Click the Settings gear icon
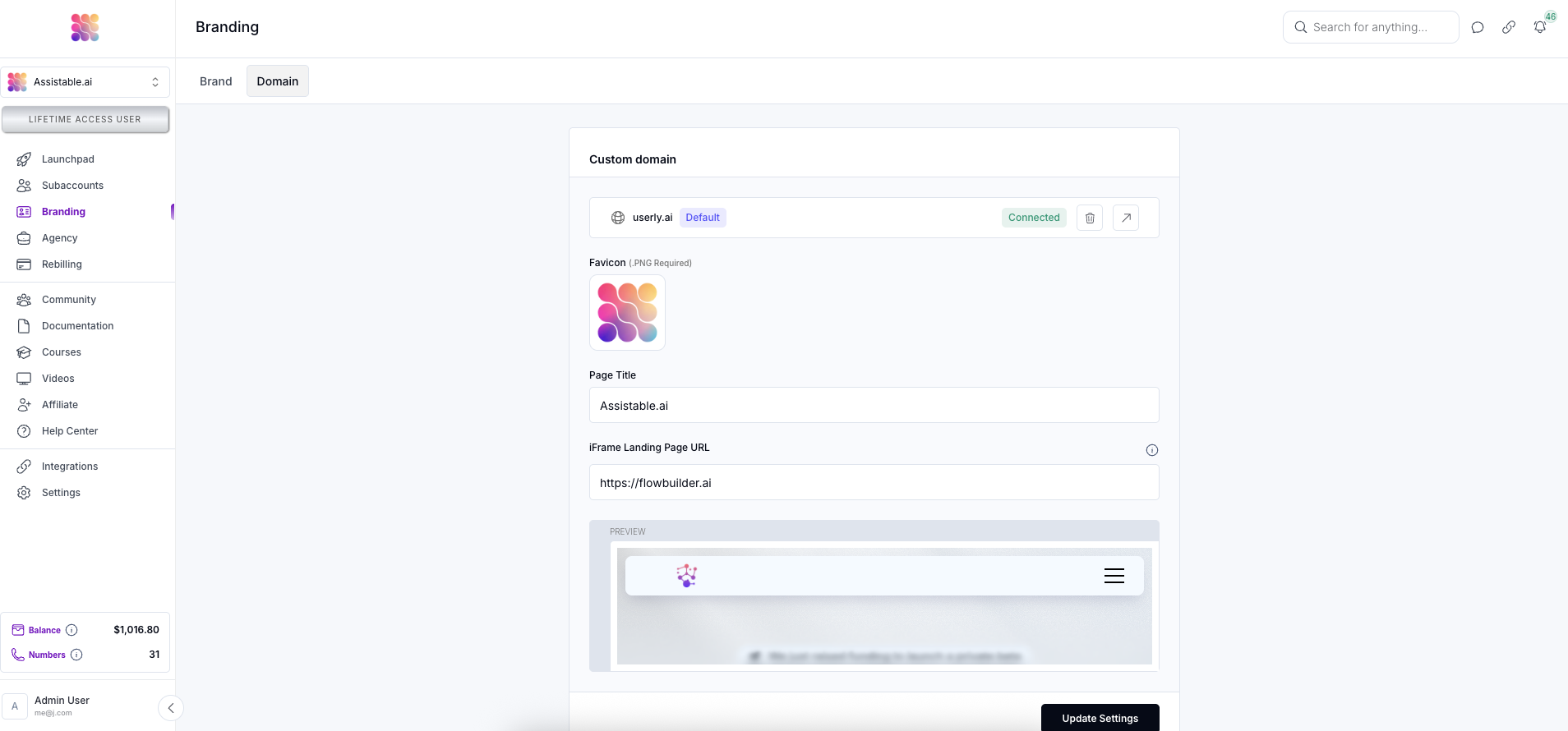 tap(24, 493)
